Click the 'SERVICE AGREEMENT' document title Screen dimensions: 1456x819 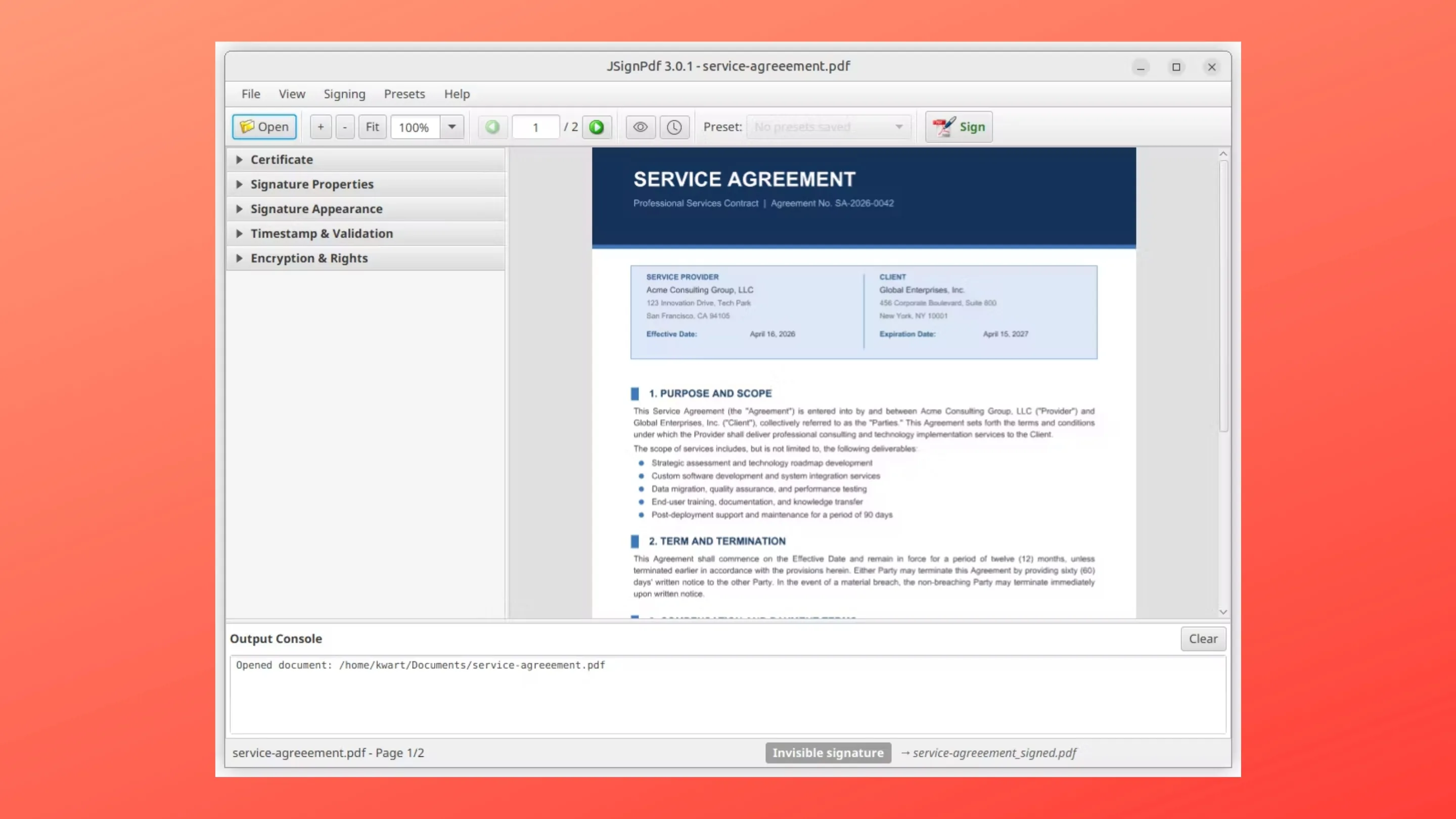click(x=744, y=179)
